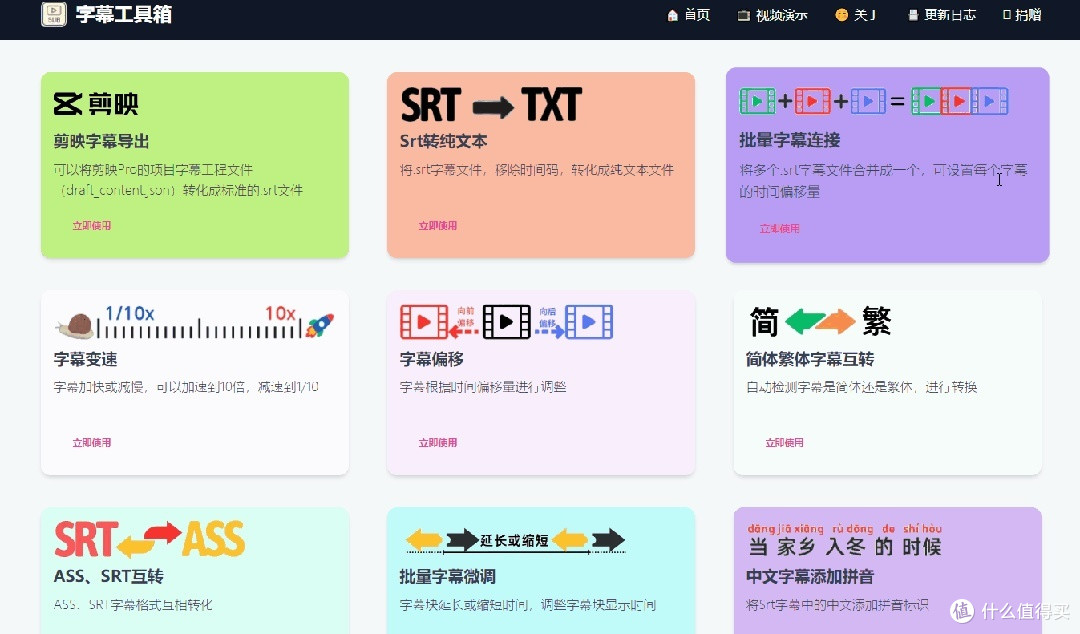Click the description under 简体繁体字幕互转
The width and height of the screenshot is (1080, 634).
tap(862, 387)
